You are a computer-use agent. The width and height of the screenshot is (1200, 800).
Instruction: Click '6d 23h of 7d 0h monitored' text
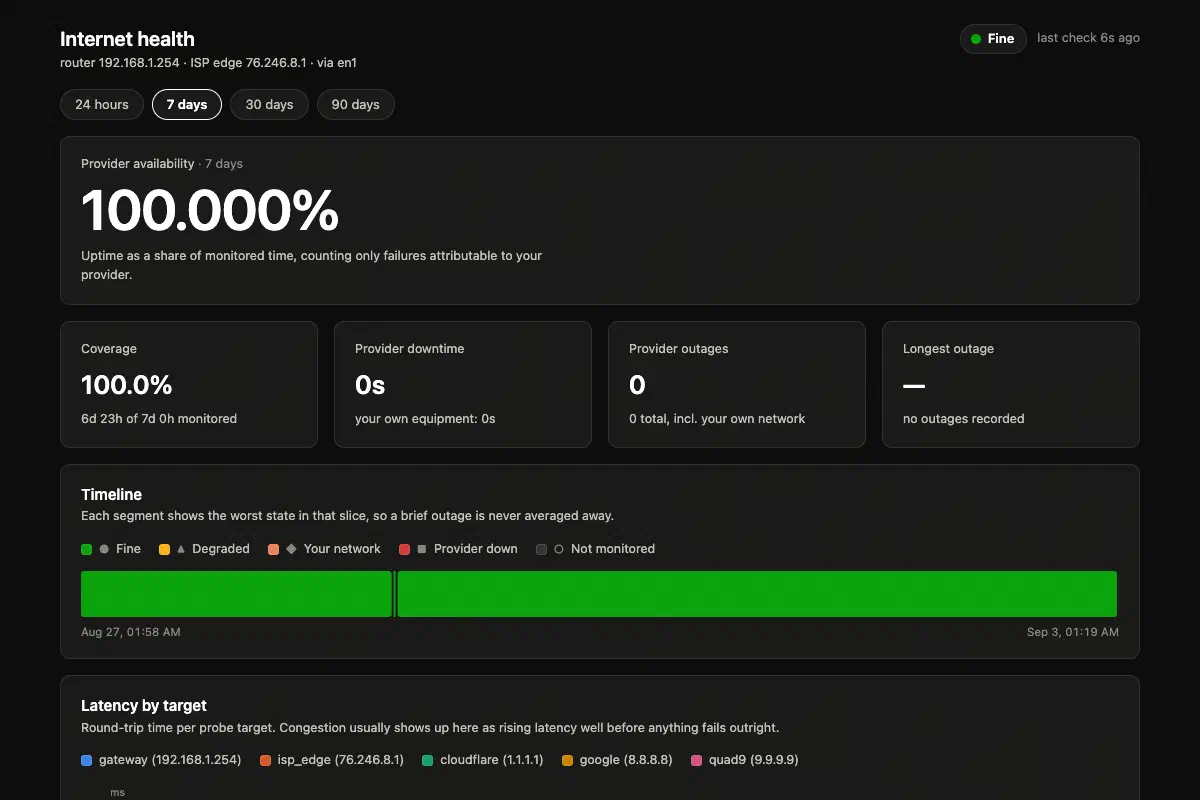(159, 419)
